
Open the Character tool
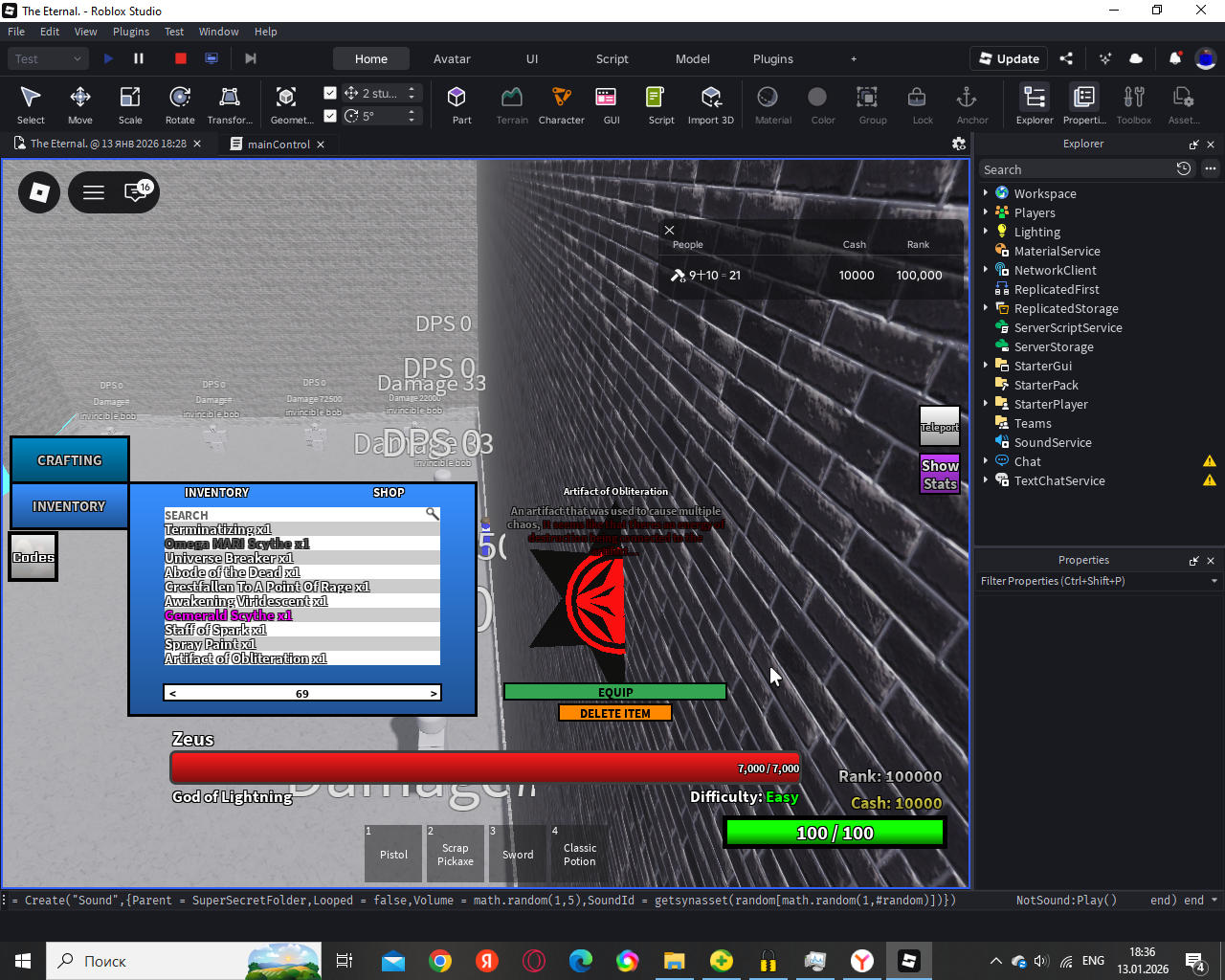coord(562,104)
